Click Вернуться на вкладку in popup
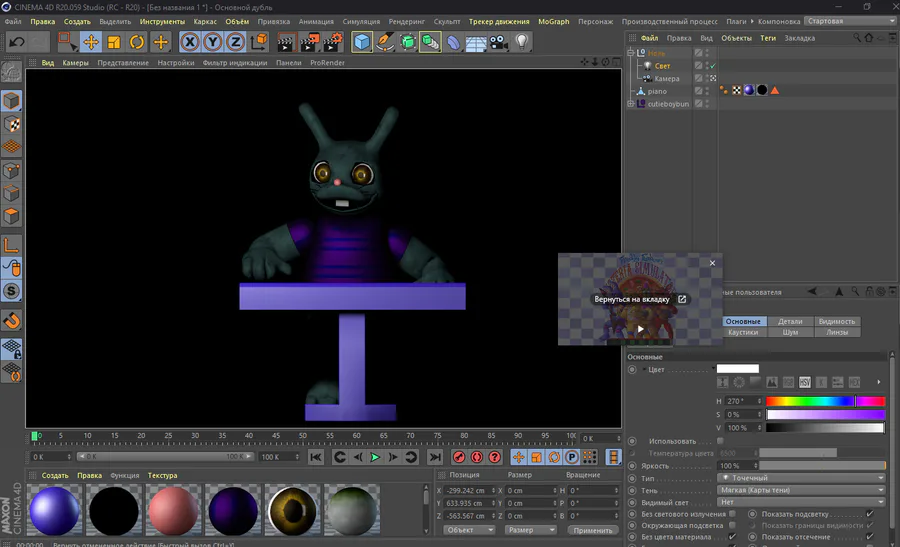The width and height of the screenshot is (900, 547). point(631,300)
